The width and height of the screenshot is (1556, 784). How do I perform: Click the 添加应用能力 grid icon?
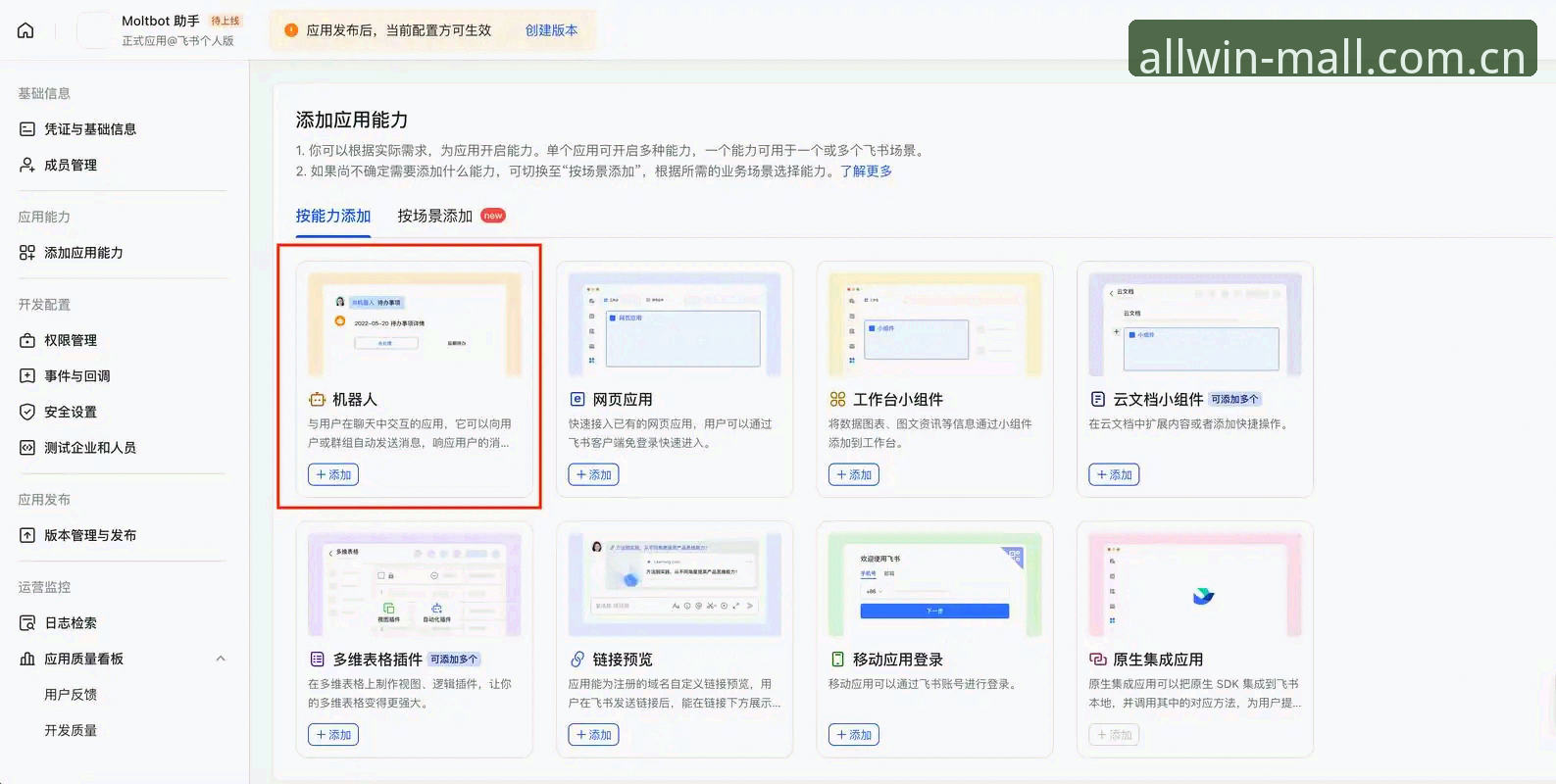coord(27,253)
